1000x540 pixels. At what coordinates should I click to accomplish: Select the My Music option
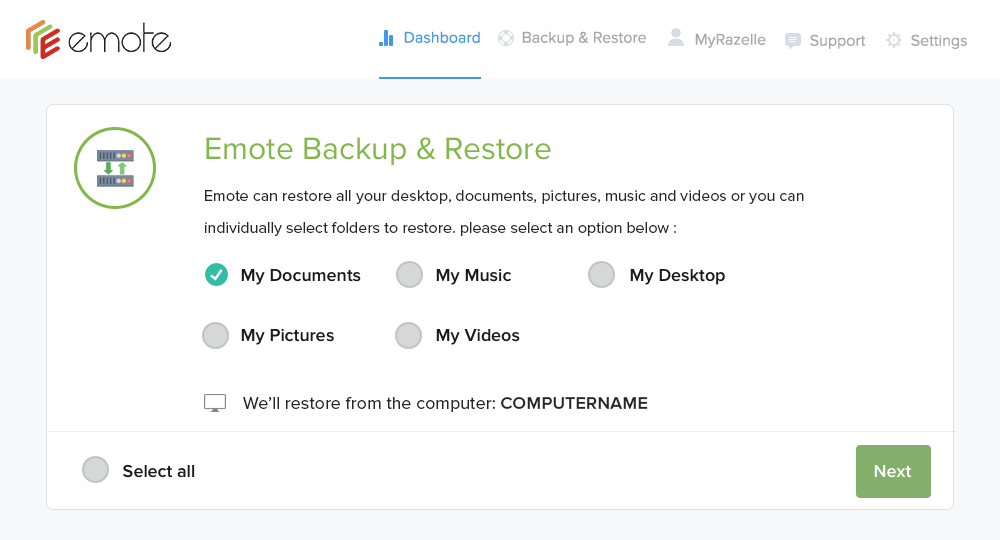(409, 275)
